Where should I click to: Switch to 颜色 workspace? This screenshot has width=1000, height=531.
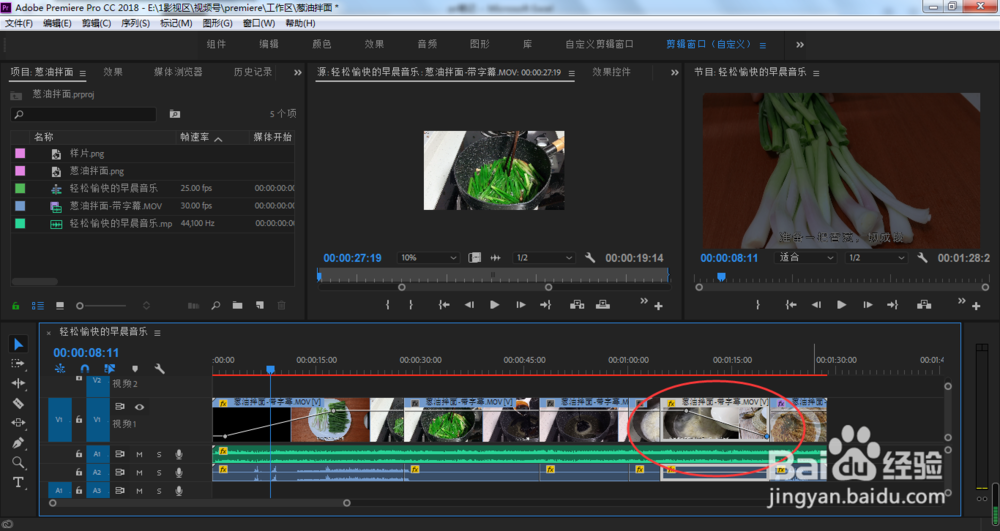pos(321,44)
